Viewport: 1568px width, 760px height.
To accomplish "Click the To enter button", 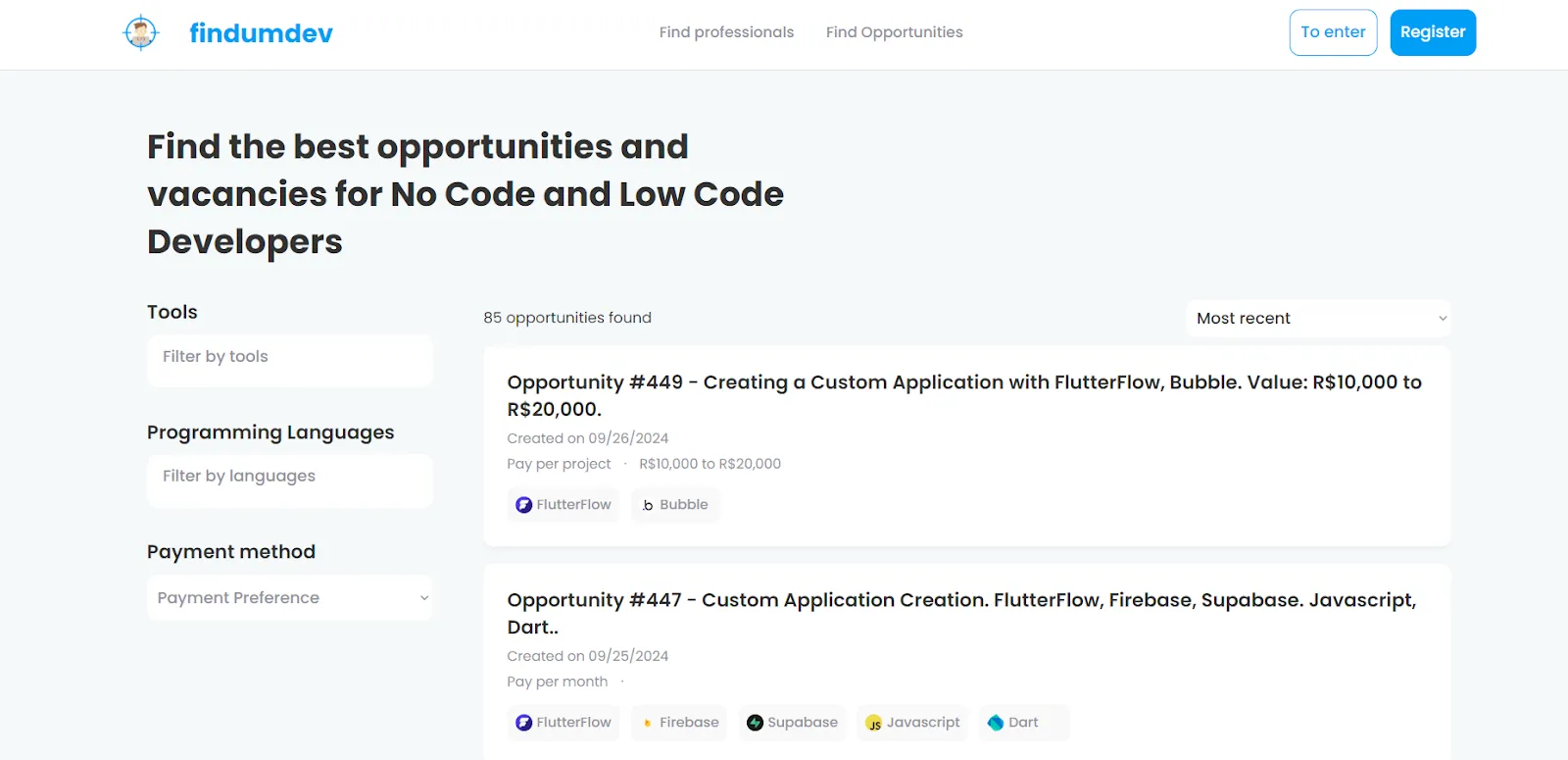I will (x=1333, y=32).
